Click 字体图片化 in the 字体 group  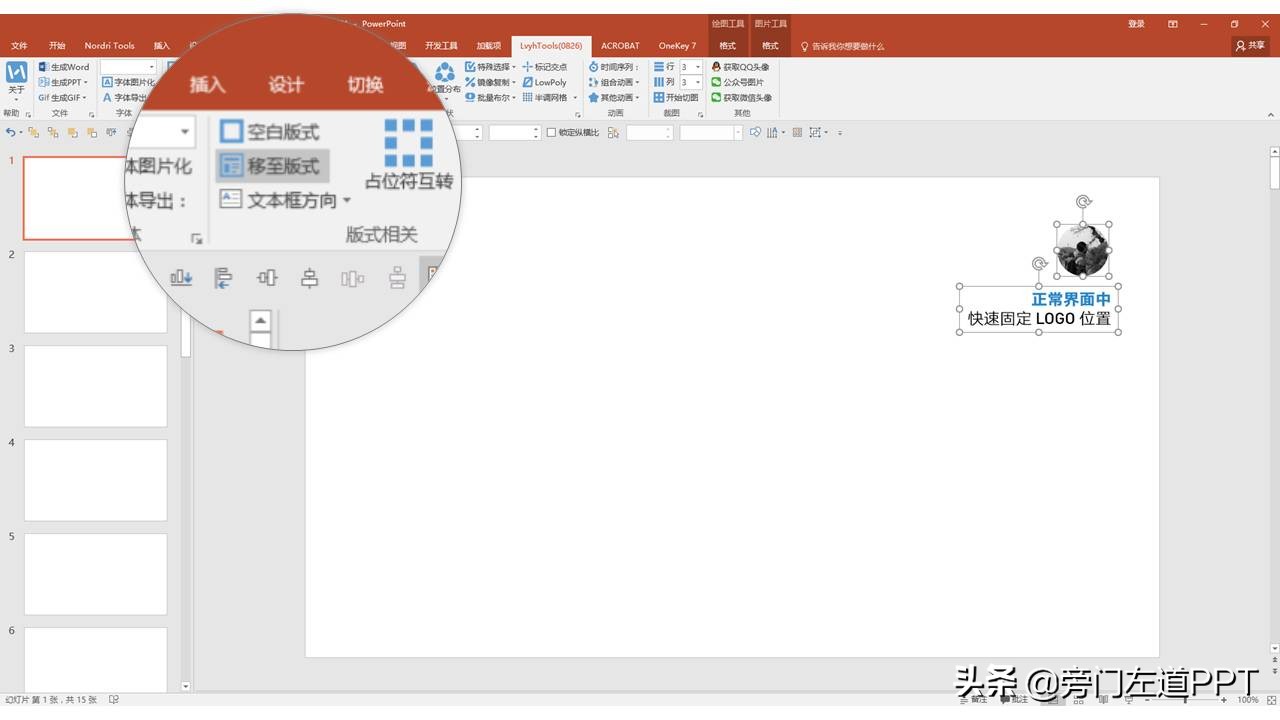[128, 82]
